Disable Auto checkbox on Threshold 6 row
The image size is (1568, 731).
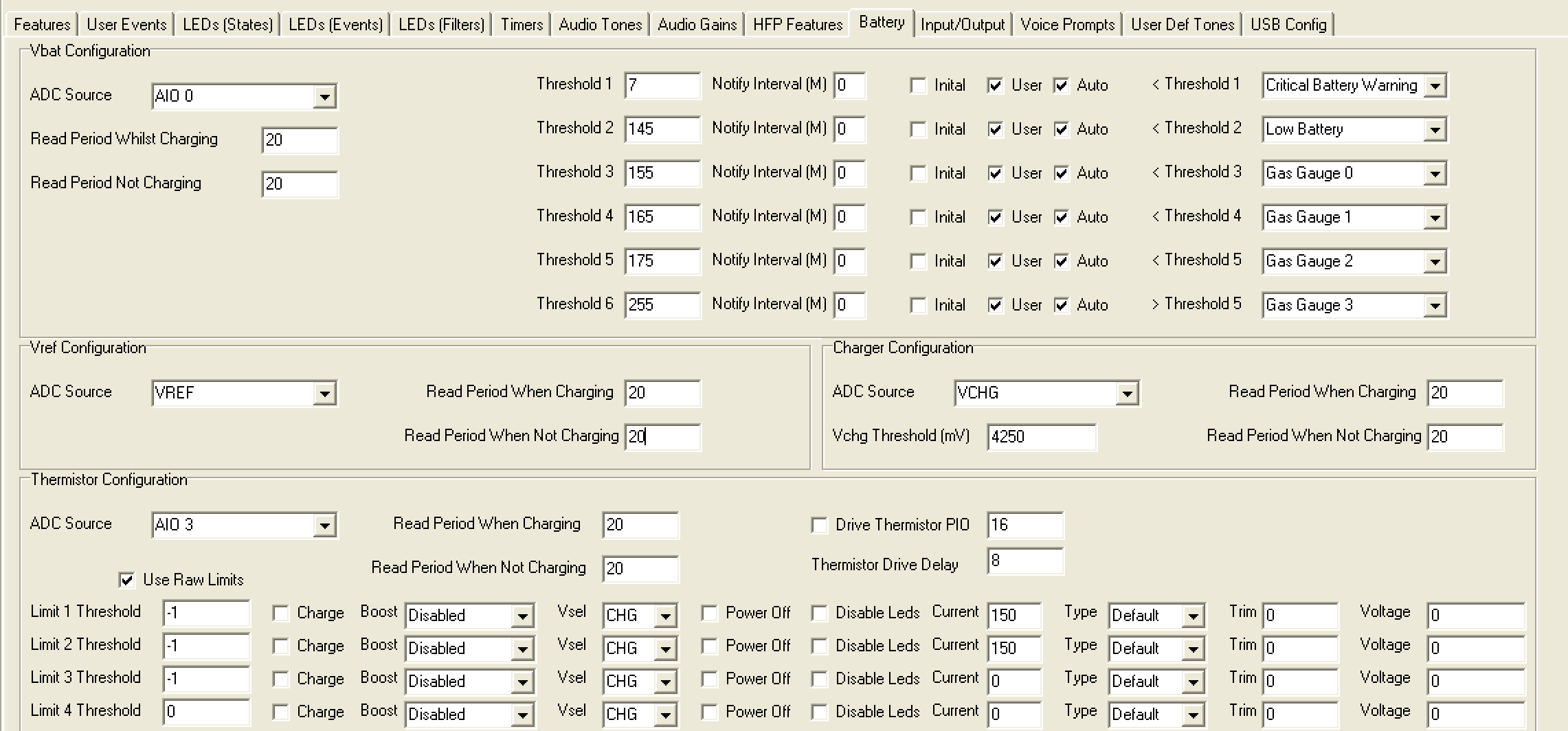coord(1062,305)
